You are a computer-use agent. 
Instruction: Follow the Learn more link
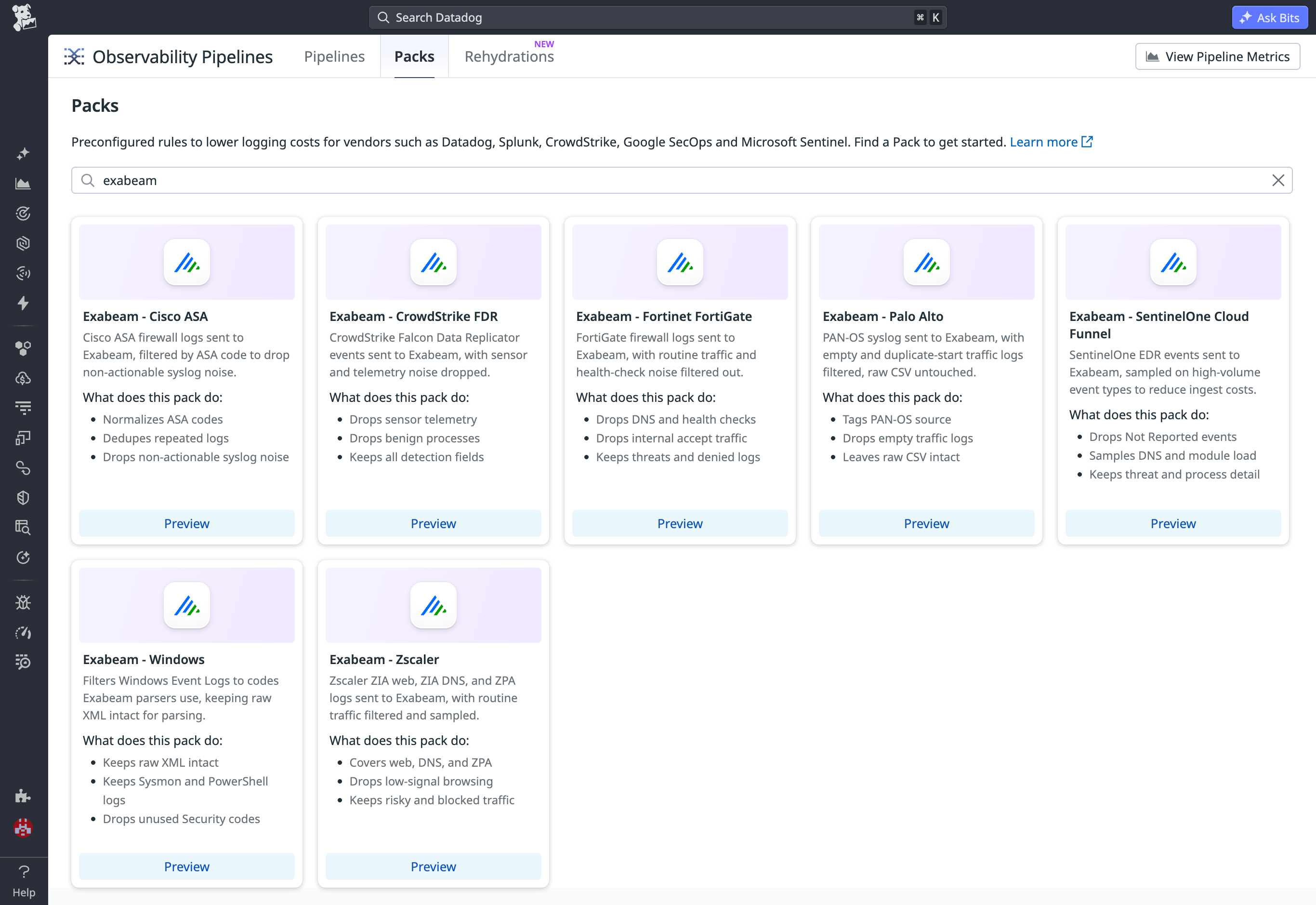(1051, 142)
